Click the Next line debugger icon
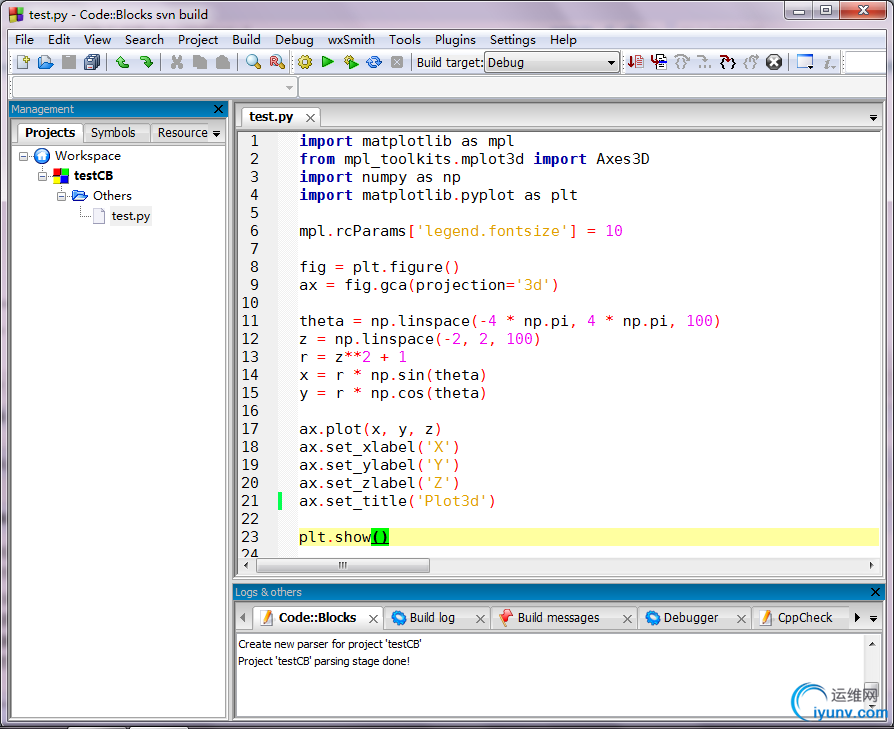The image size is (894, 729). point(682,62)
